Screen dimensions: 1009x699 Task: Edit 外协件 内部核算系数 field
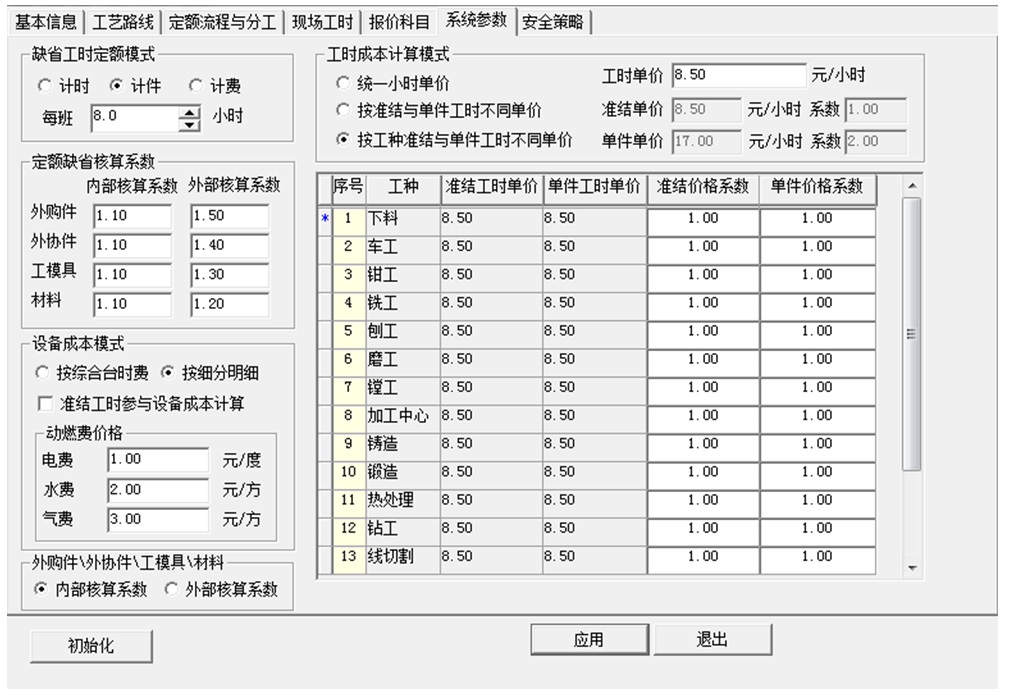133,246
